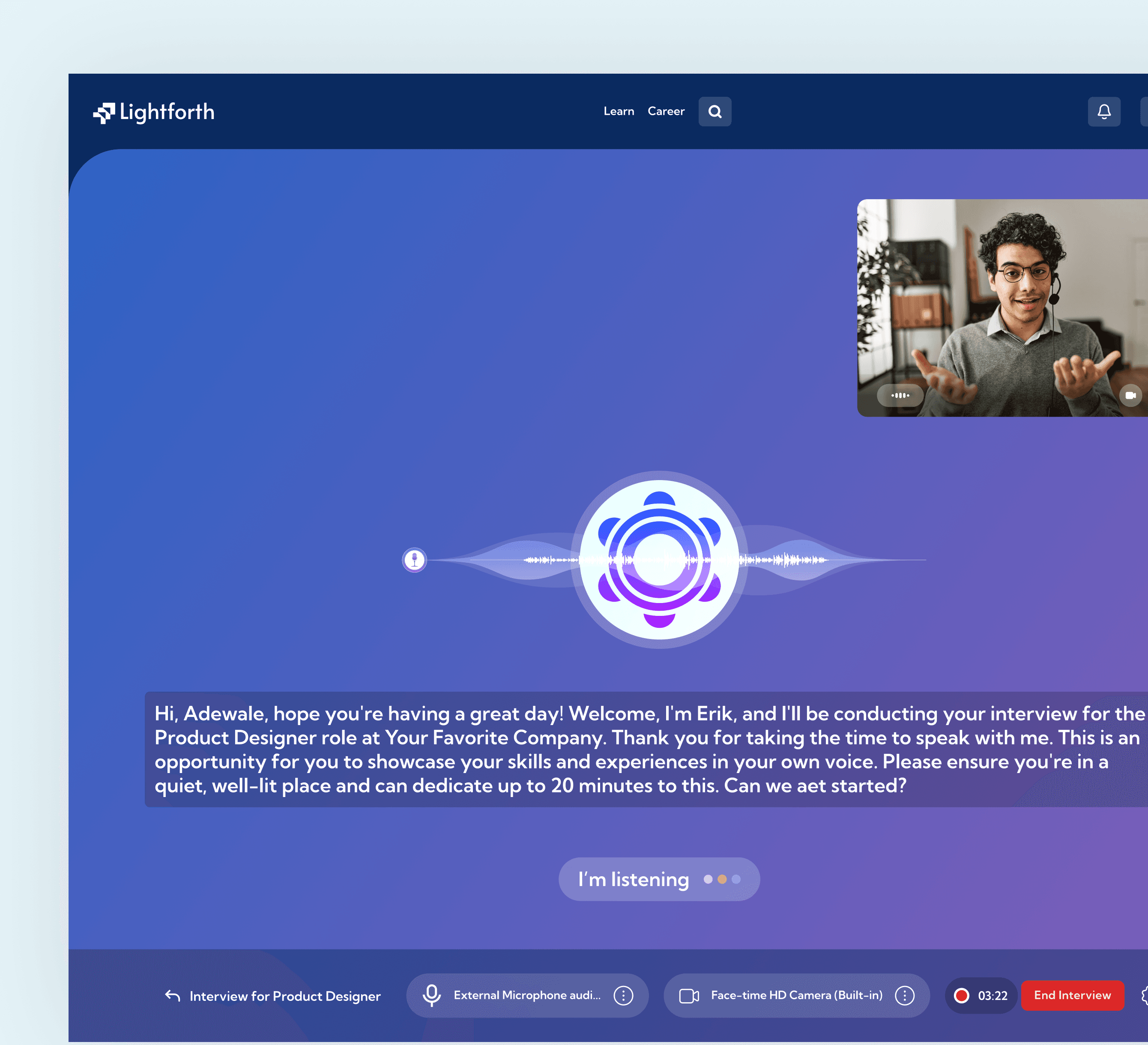This screenshot has width=1148, height=1045.
Task: Click small microphone icon on waveform
Action: pos(415,560)
